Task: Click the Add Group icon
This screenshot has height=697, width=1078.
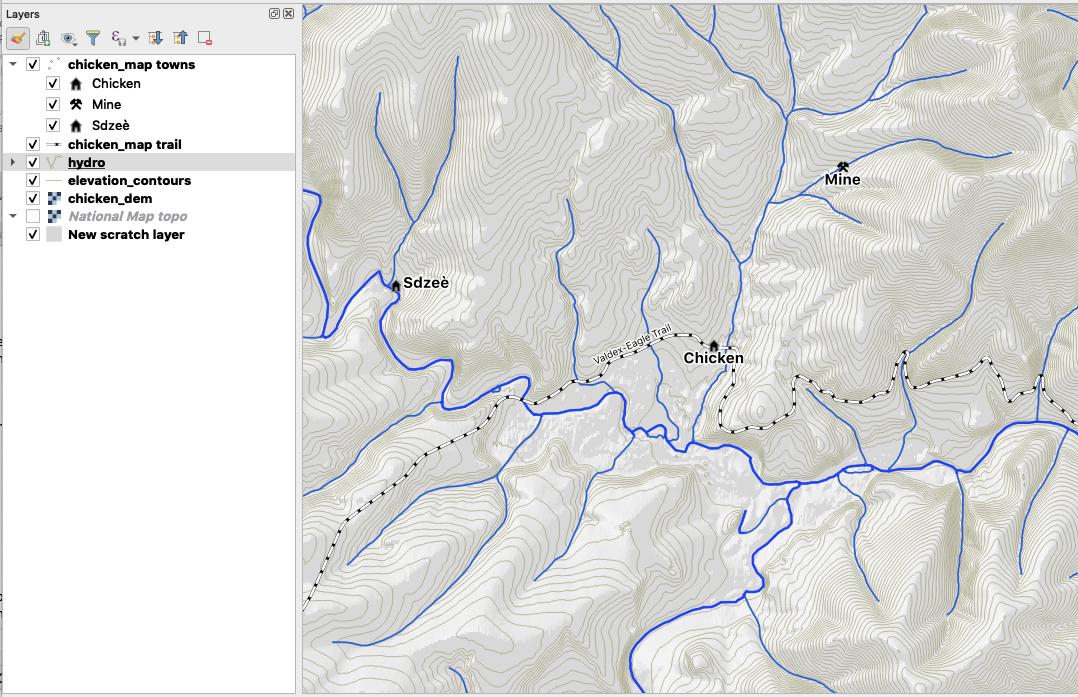Action: 43,38
